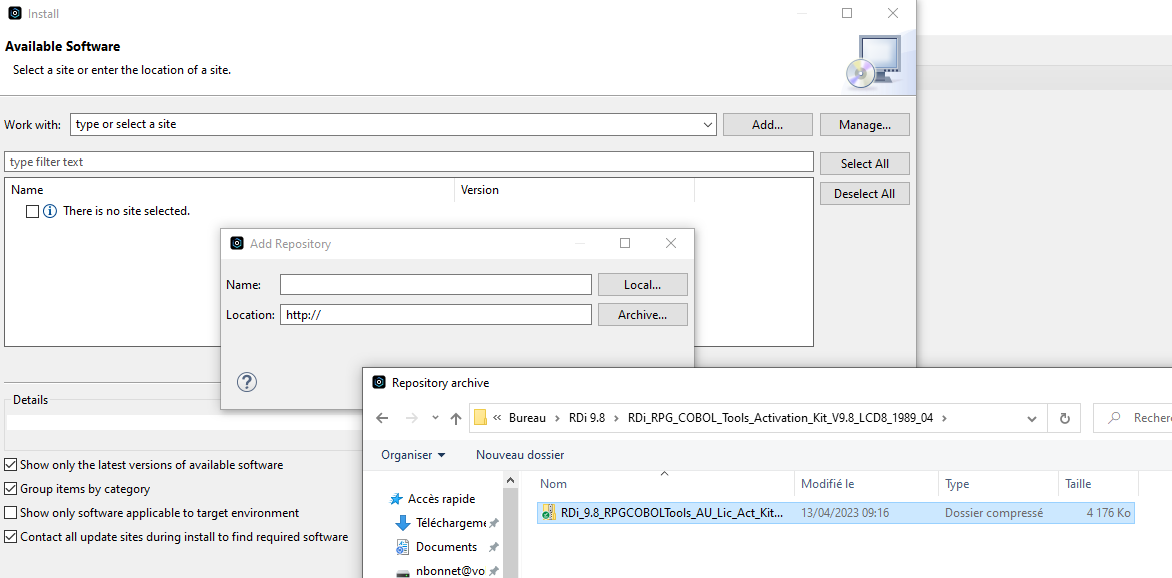This screenshot has height=578, width=1172.
Task: Click the Name field in Add Repository
Action: 436,285
